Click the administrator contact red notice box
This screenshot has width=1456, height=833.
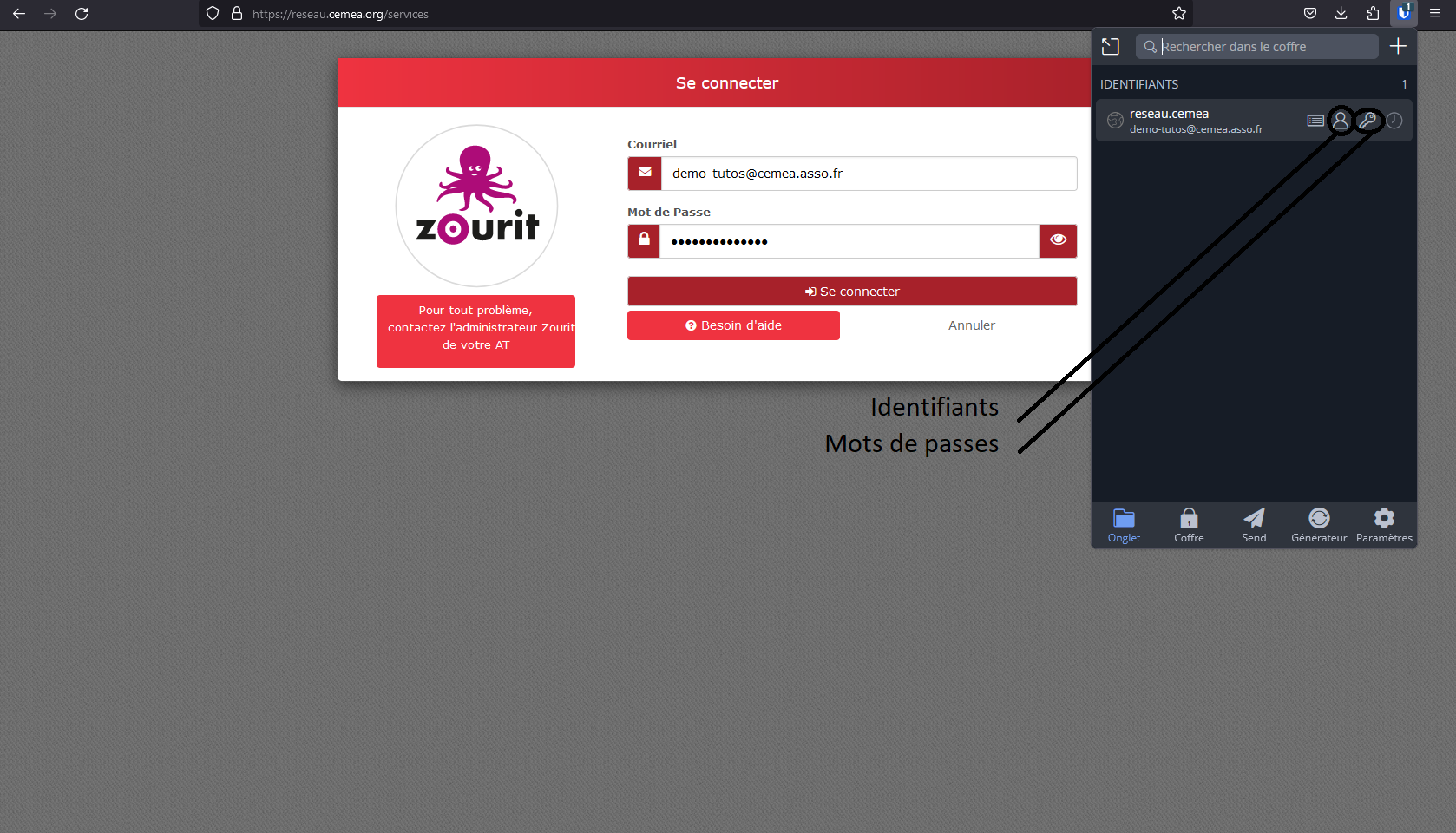click(x=475, y=331)
